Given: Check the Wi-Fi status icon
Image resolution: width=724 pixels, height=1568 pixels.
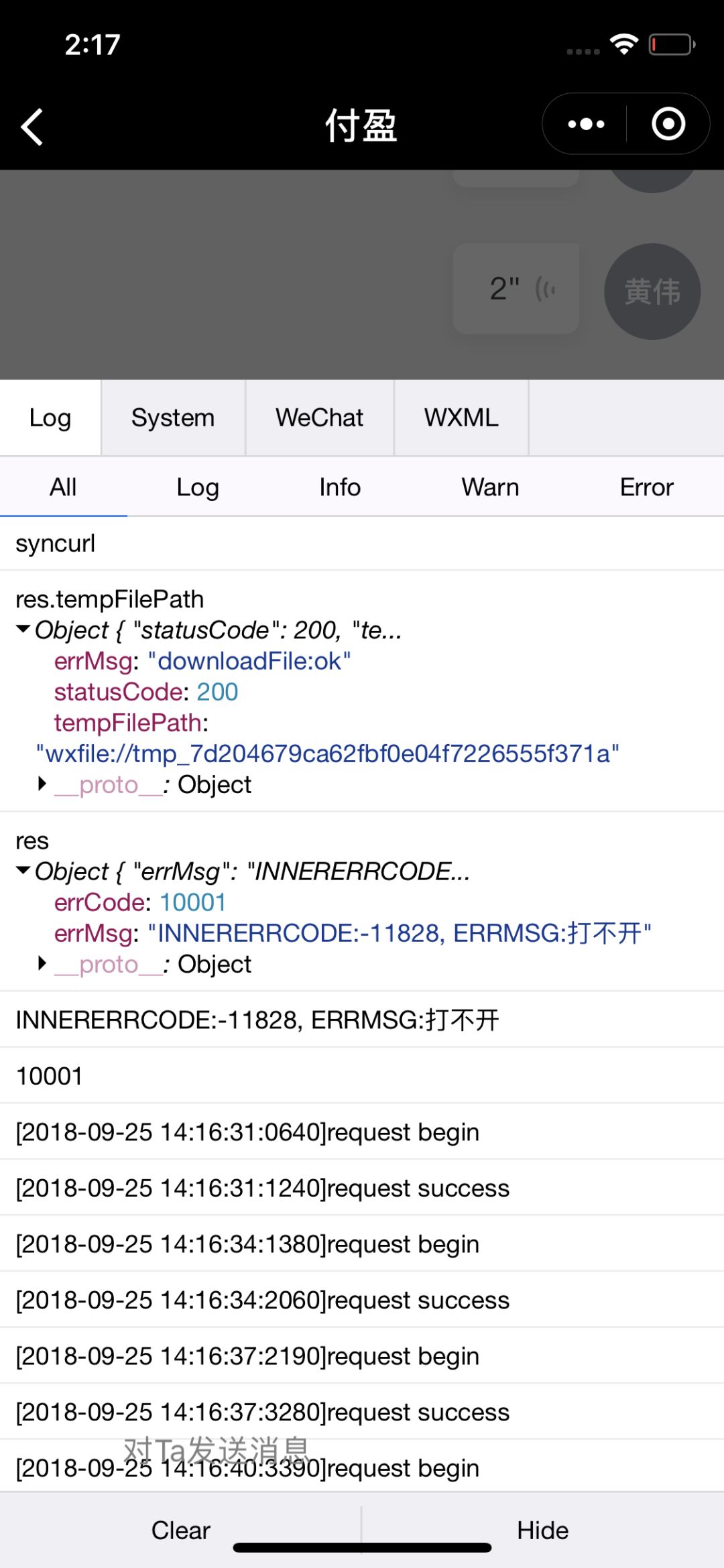Looking at the screenshot, I should pyautogui.click(x=623, y=44).
